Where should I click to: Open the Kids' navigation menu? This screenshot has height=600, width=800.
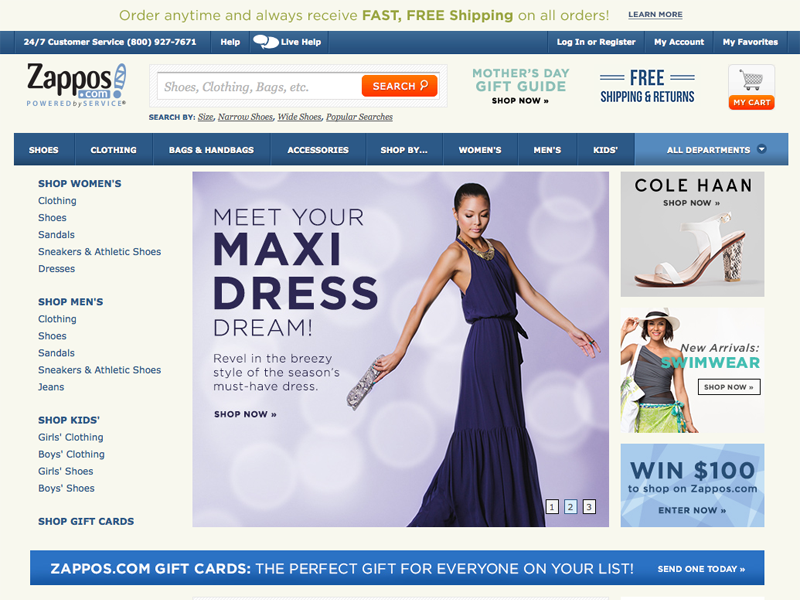pos(606,149)
